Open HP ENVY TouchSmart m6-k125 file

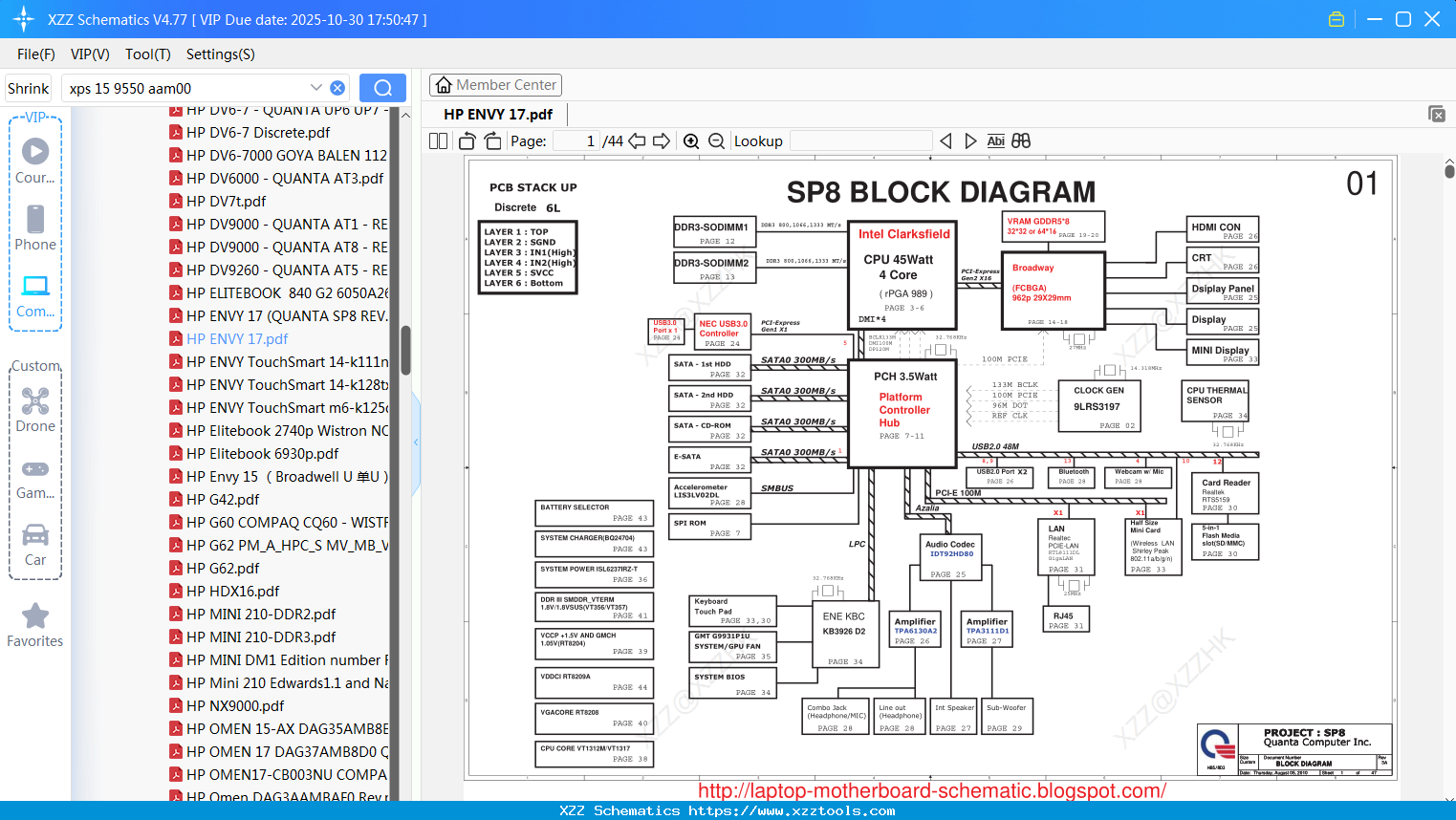287,408
